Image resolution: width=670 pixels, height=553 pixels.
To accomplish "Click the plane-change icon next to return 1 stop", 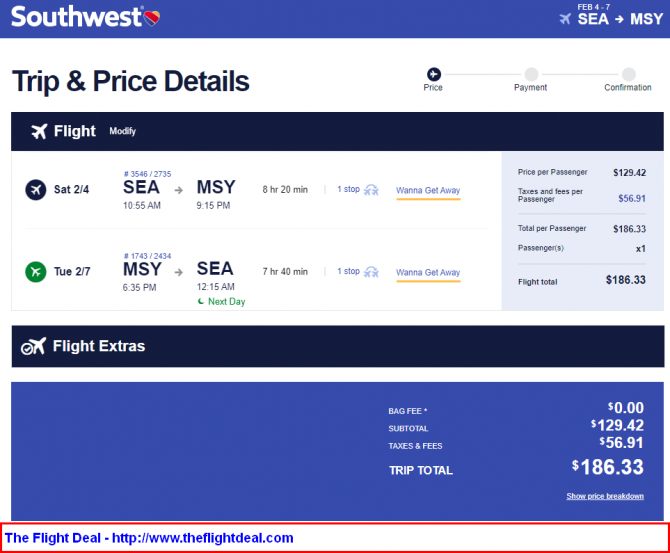I will (x=371, y=272).
